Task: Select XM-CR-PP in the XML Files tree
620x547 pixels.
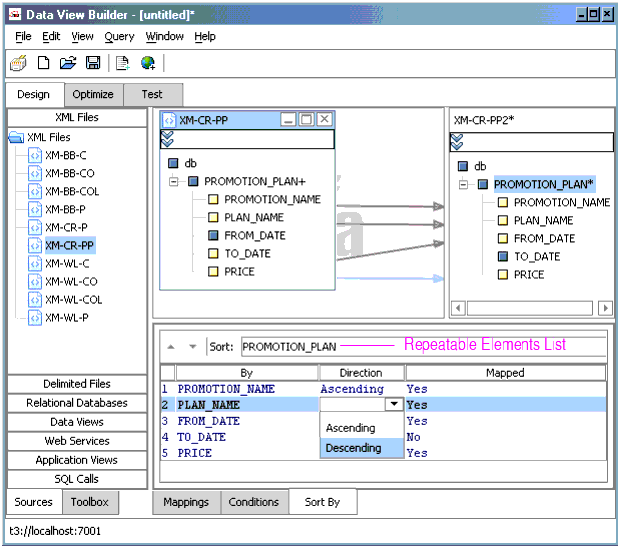Action: tap(70, 246)
